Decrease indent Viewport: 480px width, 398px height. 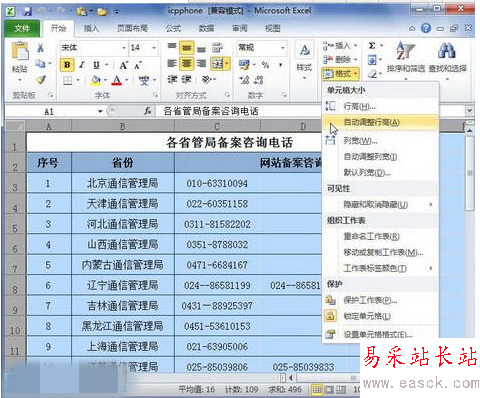[x=172, y=79]
